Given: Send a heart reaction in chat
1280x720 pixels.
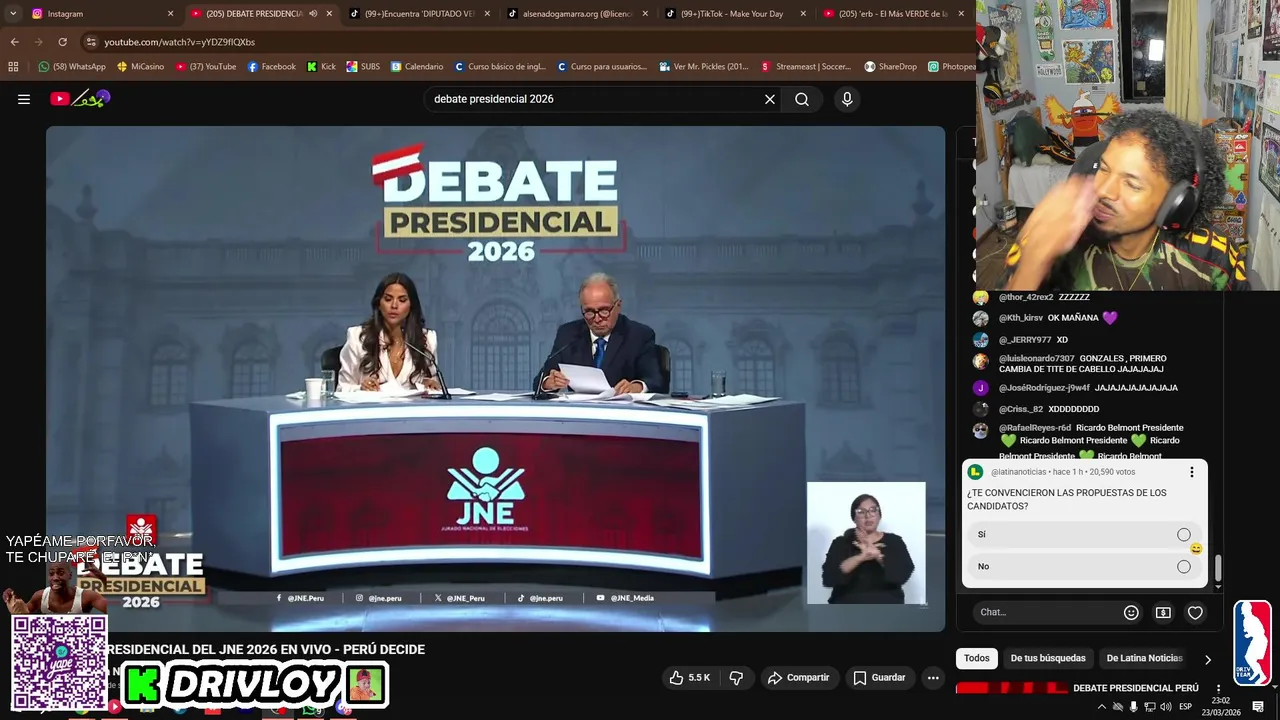Looking at the screenshot, I should point(1195,613).
